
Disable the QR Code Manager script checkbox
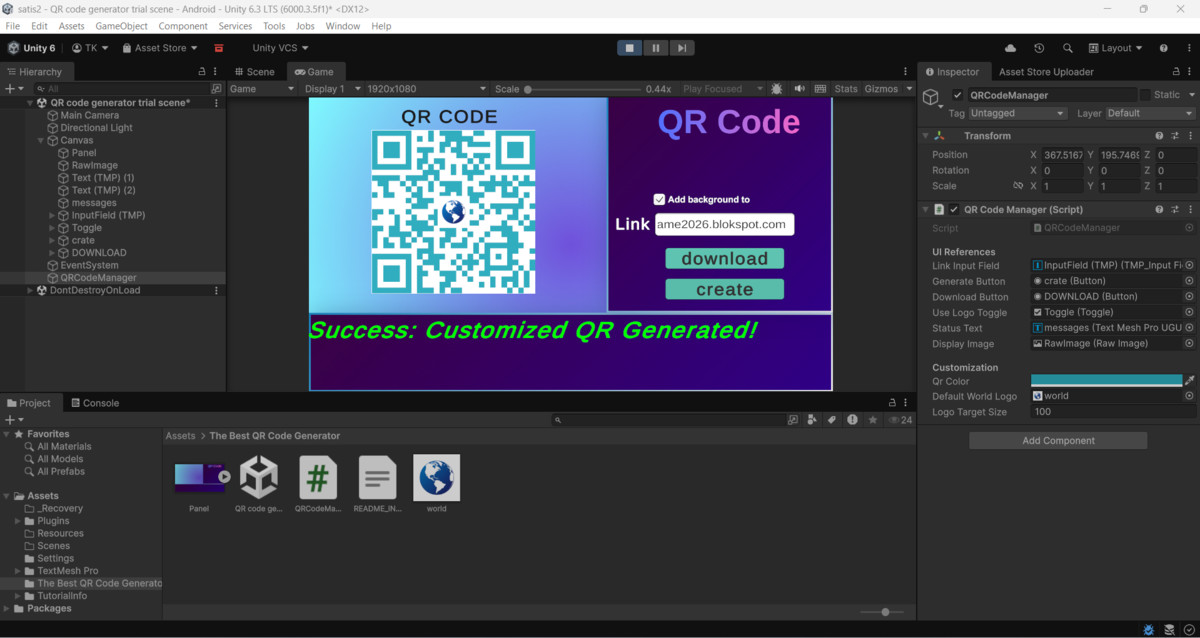pyautogui.click(x=954, y=210)
